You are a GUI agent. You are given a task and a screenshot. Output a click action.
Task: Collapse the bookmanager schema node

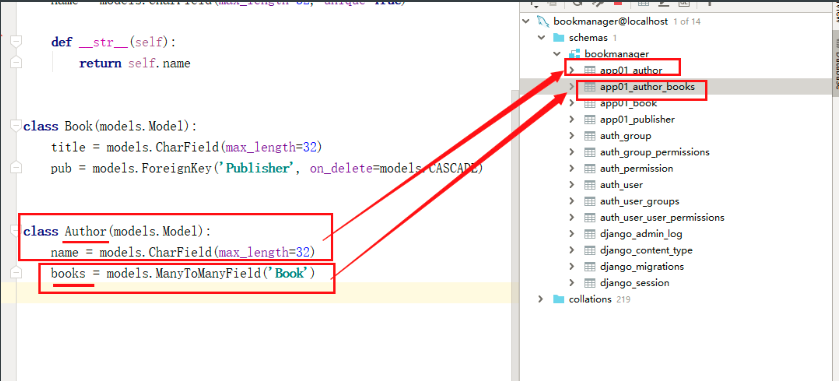coord(557,54)
